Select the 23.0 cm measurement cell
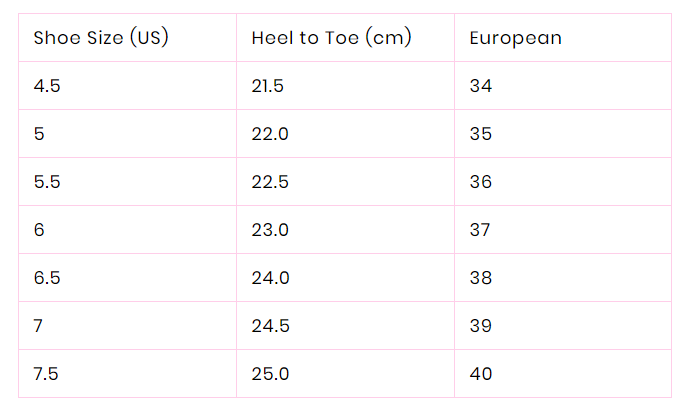This screenshot has width=691, height=404. pyautogui.click(x=270, y=230)
